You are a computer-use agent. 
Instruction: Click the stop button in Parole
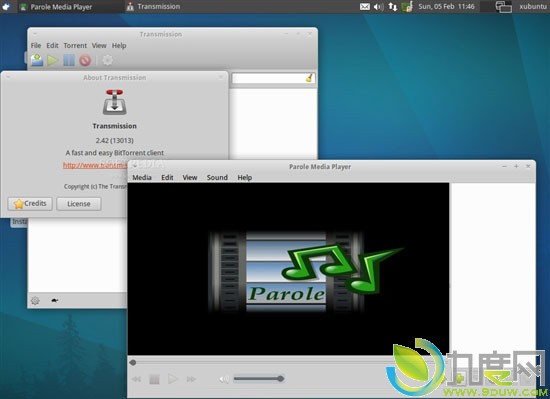point(154,379)
